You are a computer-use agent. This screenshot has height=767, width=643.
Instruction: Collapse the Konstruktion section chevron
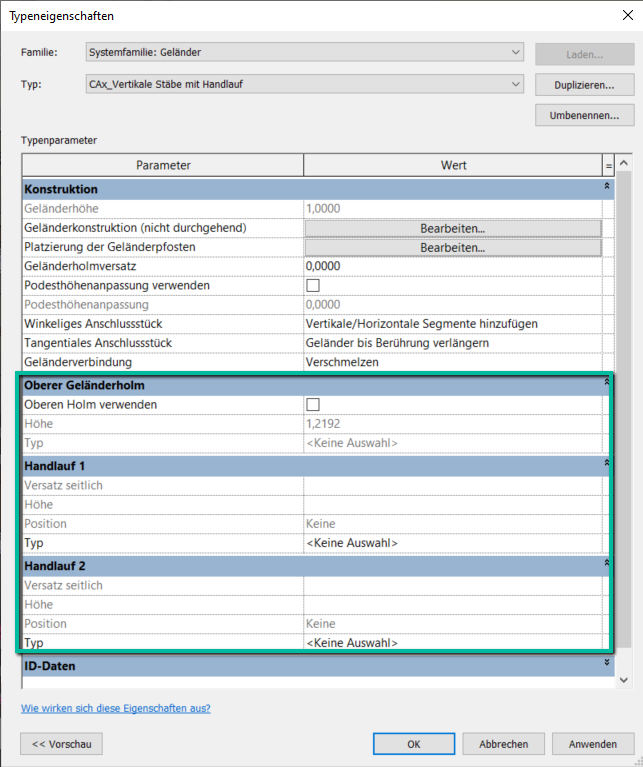[607, 188]
